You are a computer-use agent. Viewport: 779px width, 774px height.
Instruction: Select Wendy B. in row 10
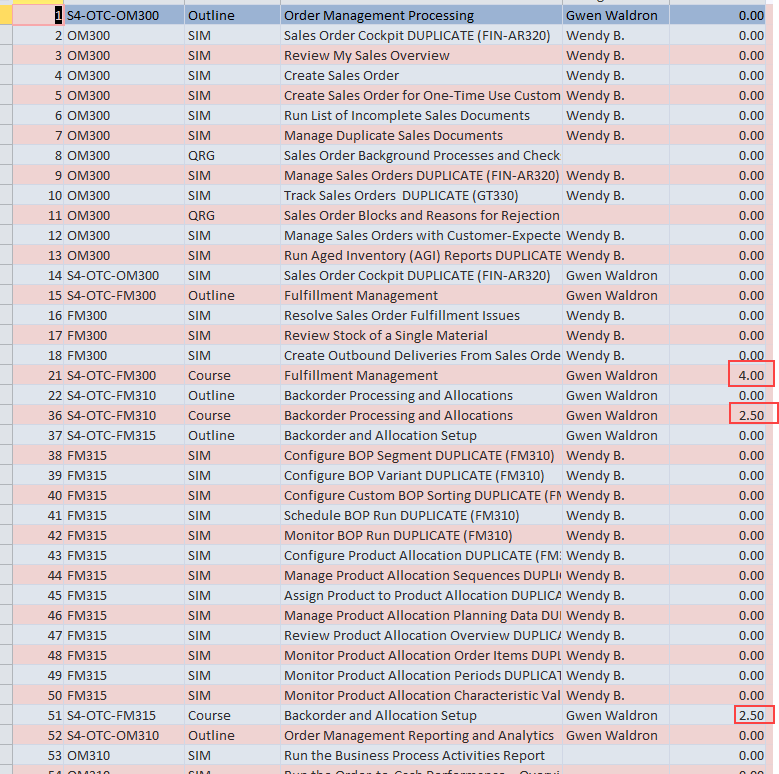[616, 196]
